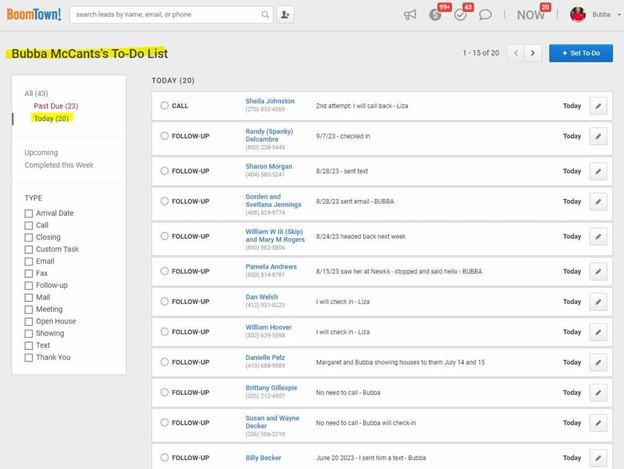This screenshot has width=624, height=469.
Task: Open Brittany Gillespie's lead profile
Action: pos(271,387)
